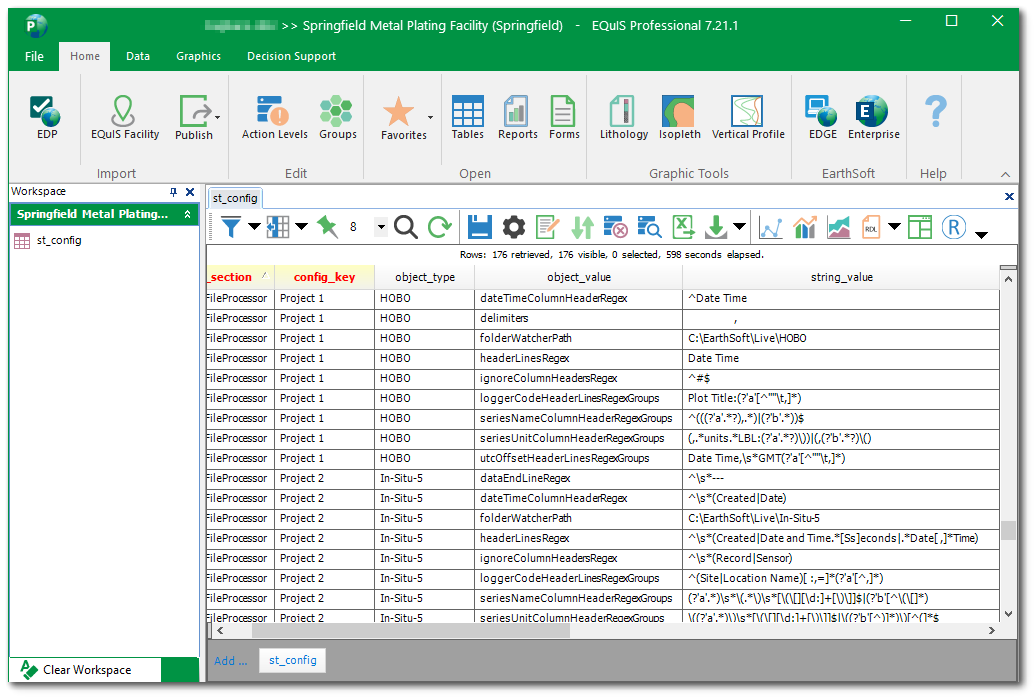The image size is (1035, 698).
Task: Select the EQuIS Facility icon
Action: [x=124, y=113]
